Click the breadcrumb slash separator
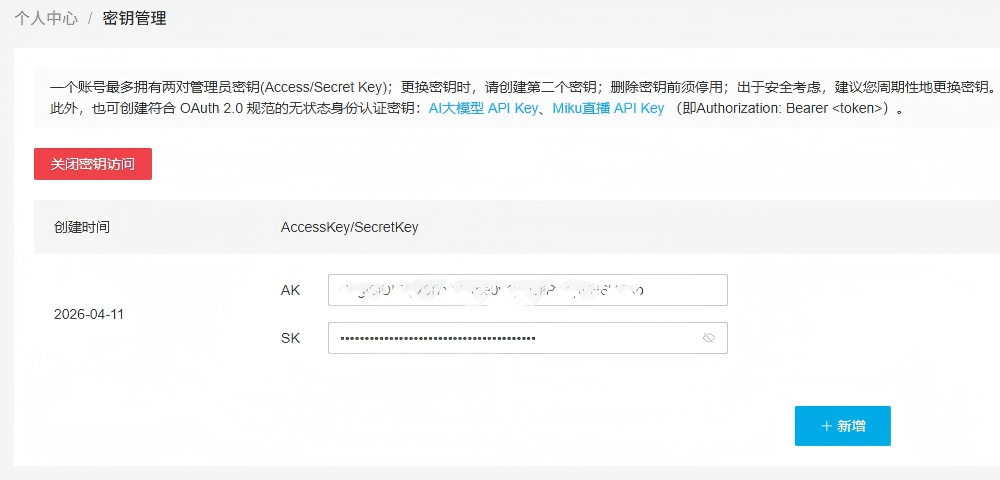1000x480 pixels. click(90, 18)
